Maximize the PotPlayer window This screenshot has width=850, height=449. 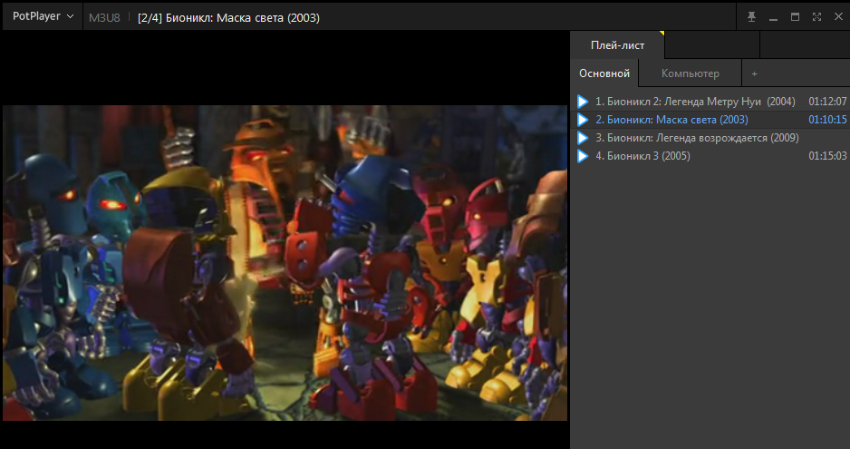(x=795, y=17)
